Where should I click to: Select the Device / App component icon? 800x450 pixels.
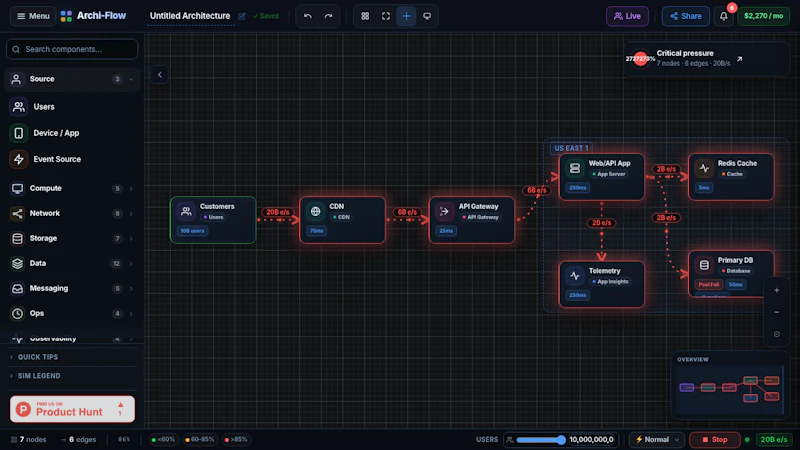(19, 133)
